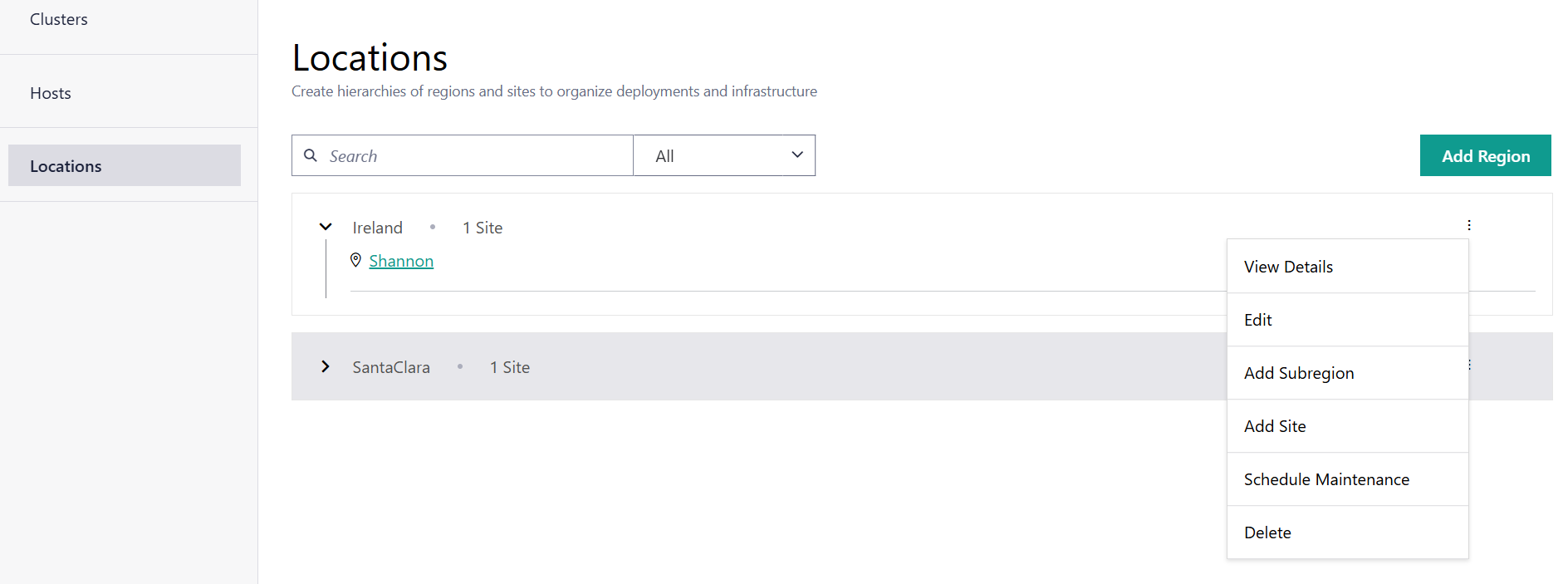Screen dimensions: 1568x584
Task: Open the Shannon site link
Action: [x=401, y=261]
